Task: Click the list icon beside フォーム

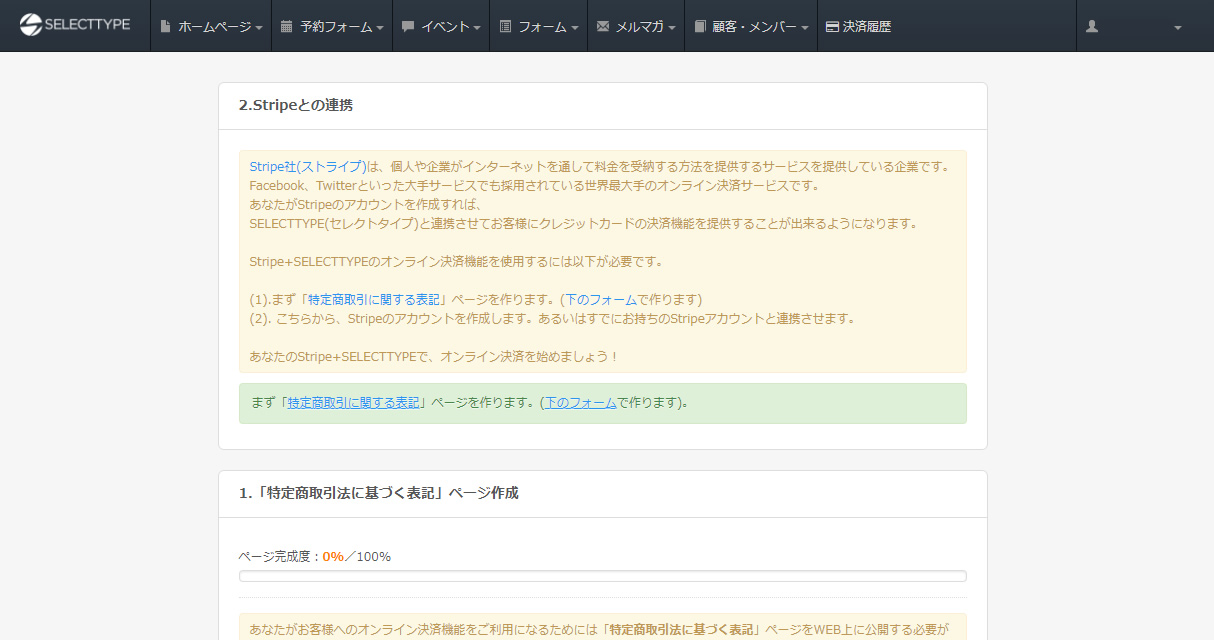Action: [x=505, y=27]
